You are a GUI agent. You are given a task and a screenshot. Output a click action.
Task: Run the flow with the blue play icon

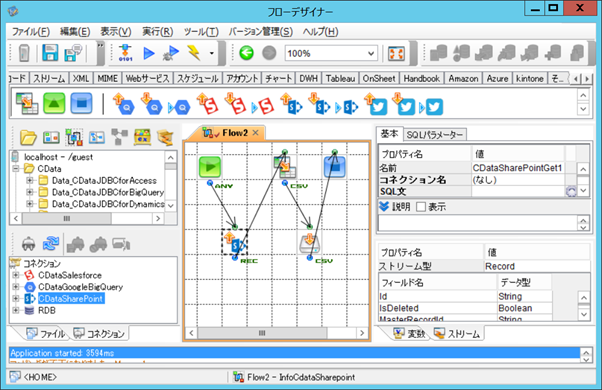(149, 53)
